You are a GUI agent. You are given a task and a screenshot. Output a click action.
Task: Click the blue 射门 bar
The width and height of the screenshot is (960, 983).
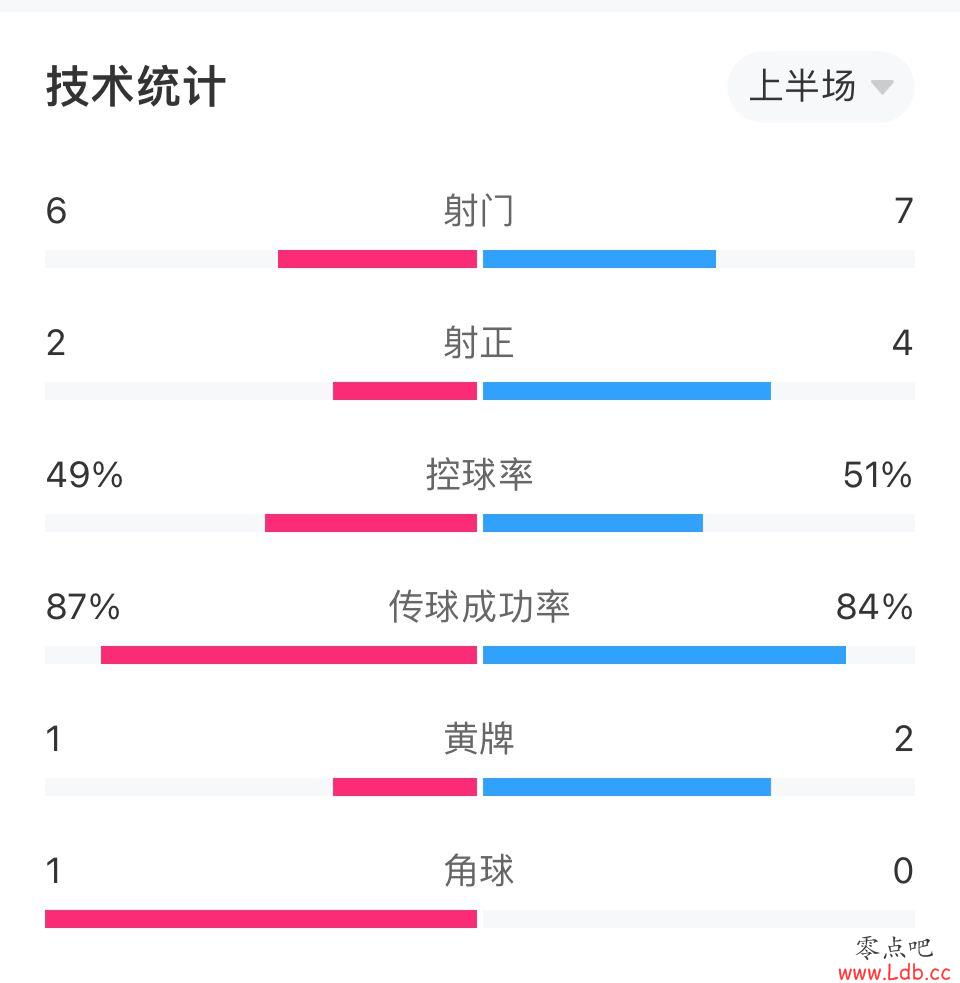599,259
